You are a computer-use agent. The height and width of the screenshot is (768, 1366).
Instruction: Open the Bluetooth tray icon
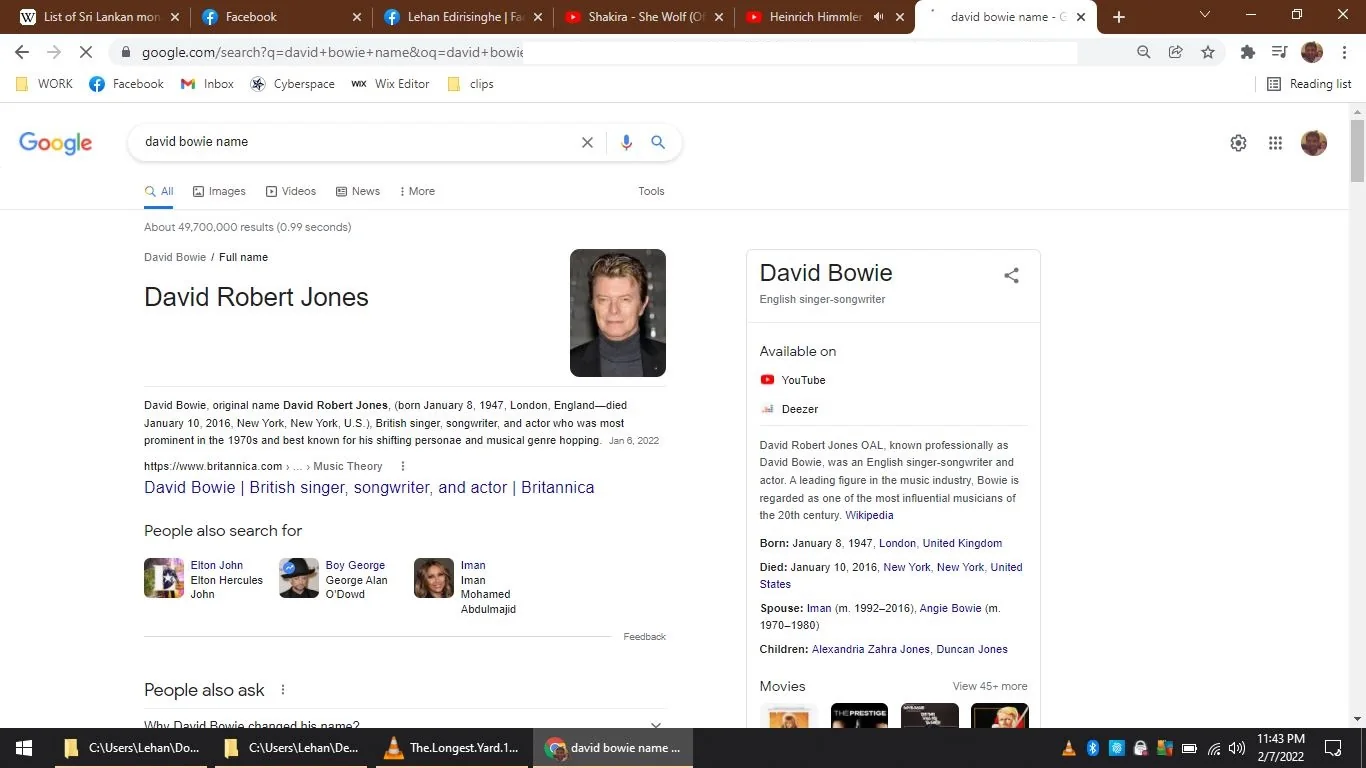click(1093, 748)
